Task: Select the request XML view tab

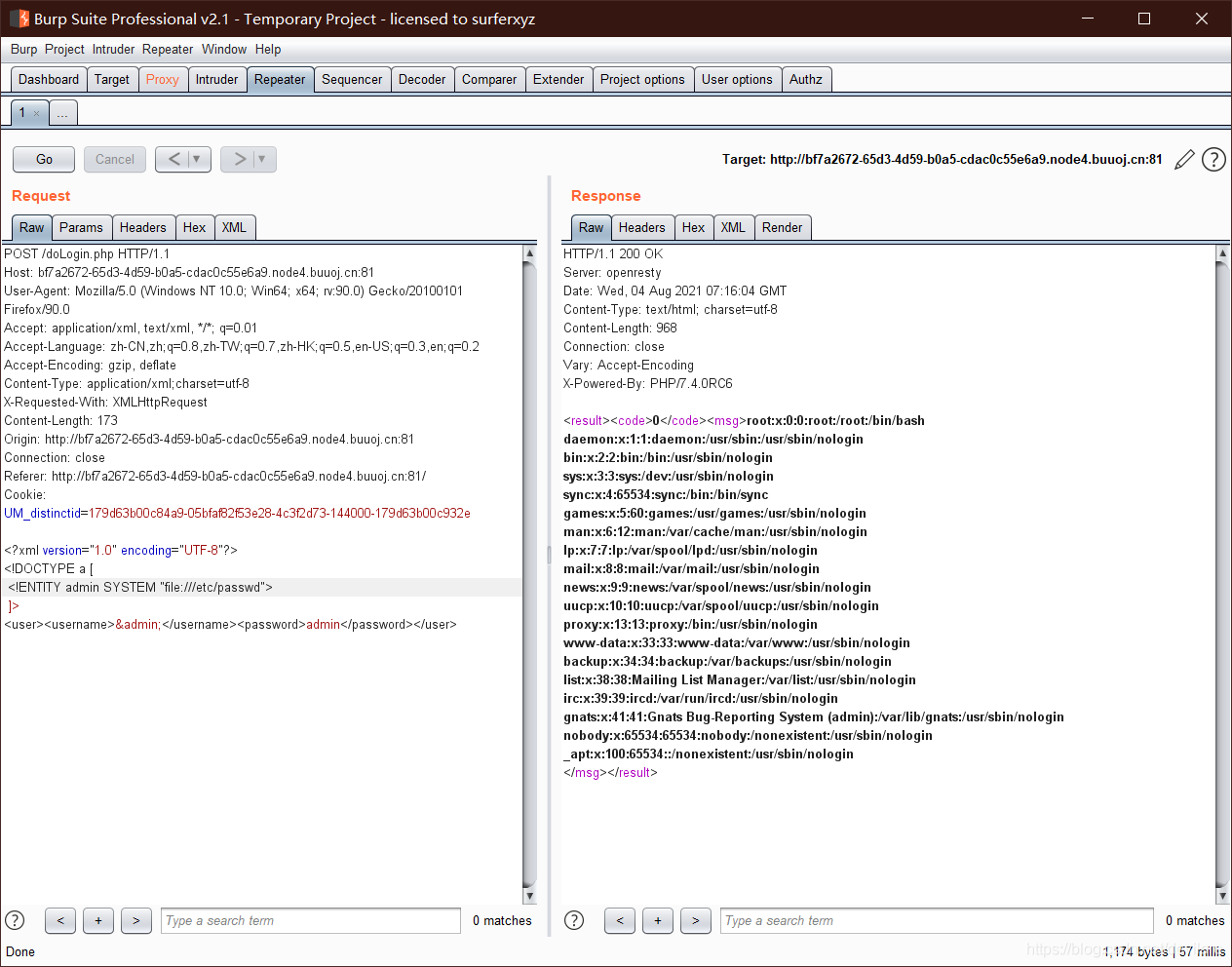Action: point(234,228)
